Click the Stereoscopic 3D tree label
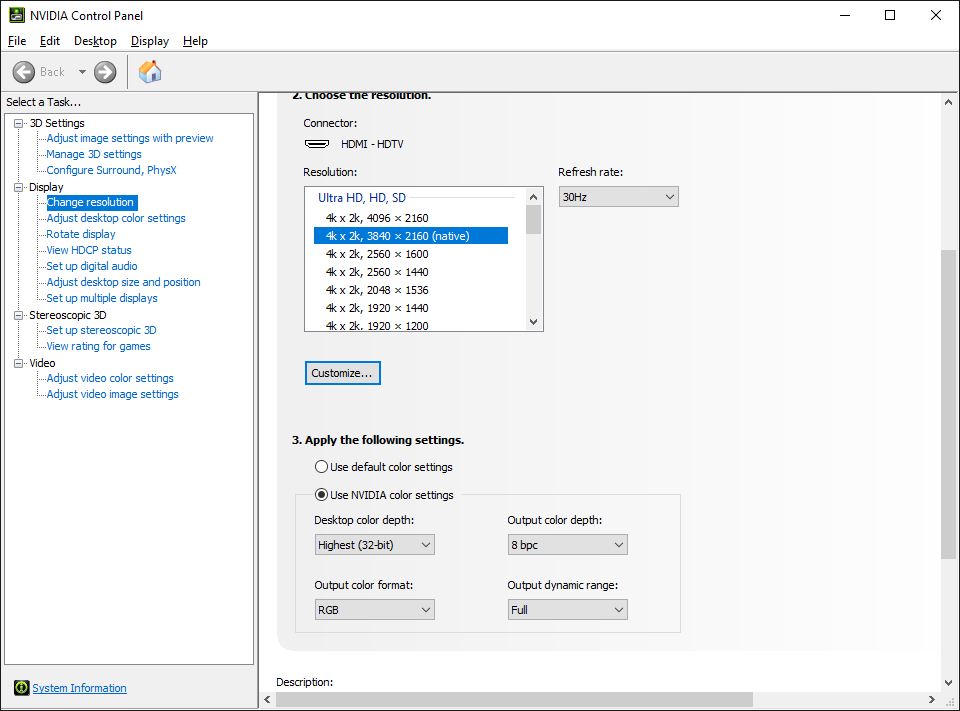This screenshot has height=711, width=960. tap(68, 315)
